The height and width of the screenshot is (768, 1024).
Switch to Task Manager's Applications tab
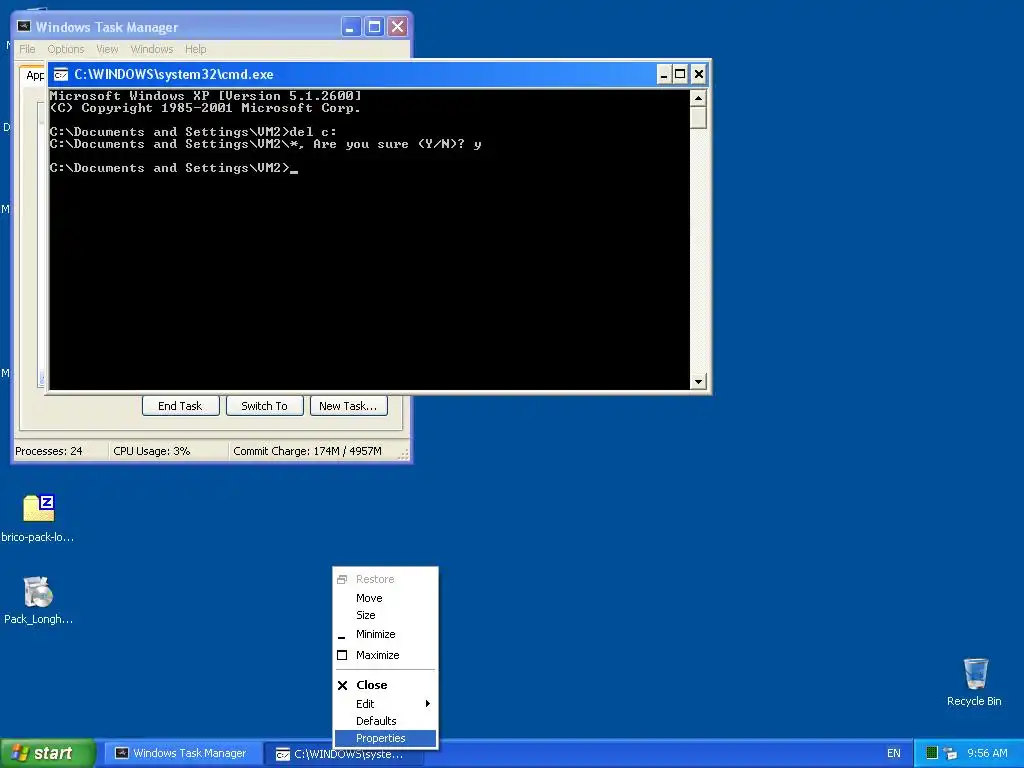click(33, 75)
